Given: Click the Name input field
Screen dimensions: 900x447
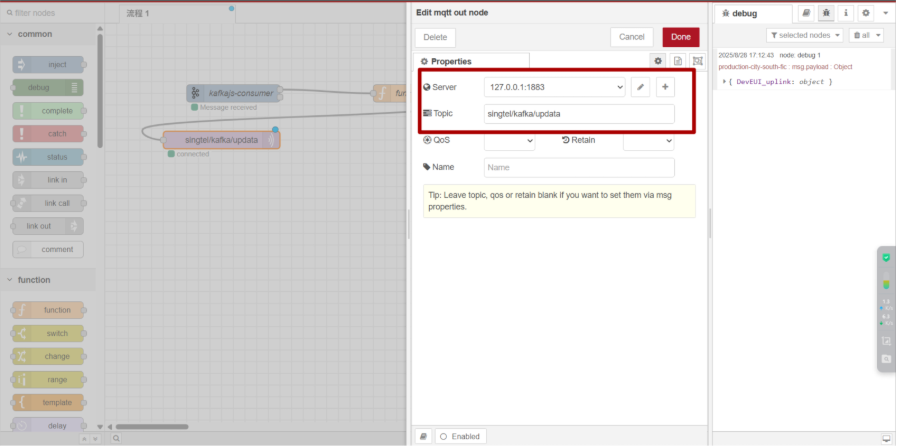Looking at the screenshot, I should click(x=579, y=167).
